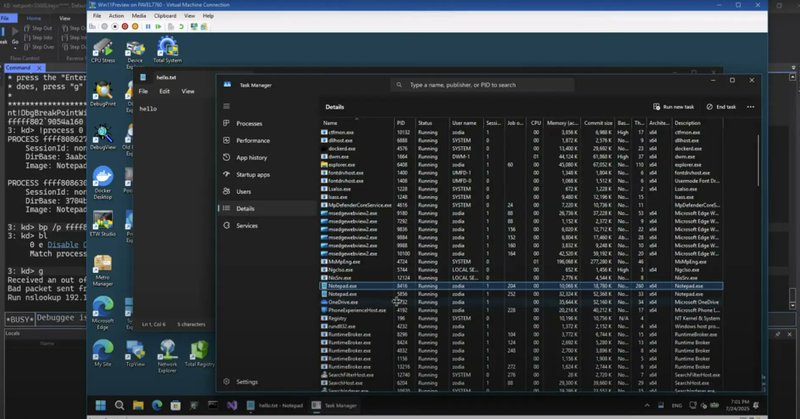Click the End task button
This screenshot has width=800, height=419.
coord(721,107)
